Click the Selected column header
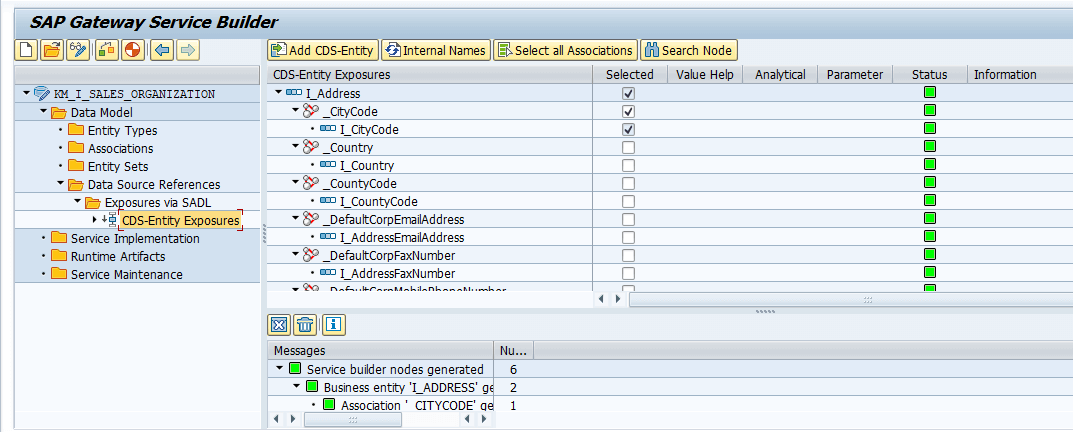 [630, 75]
